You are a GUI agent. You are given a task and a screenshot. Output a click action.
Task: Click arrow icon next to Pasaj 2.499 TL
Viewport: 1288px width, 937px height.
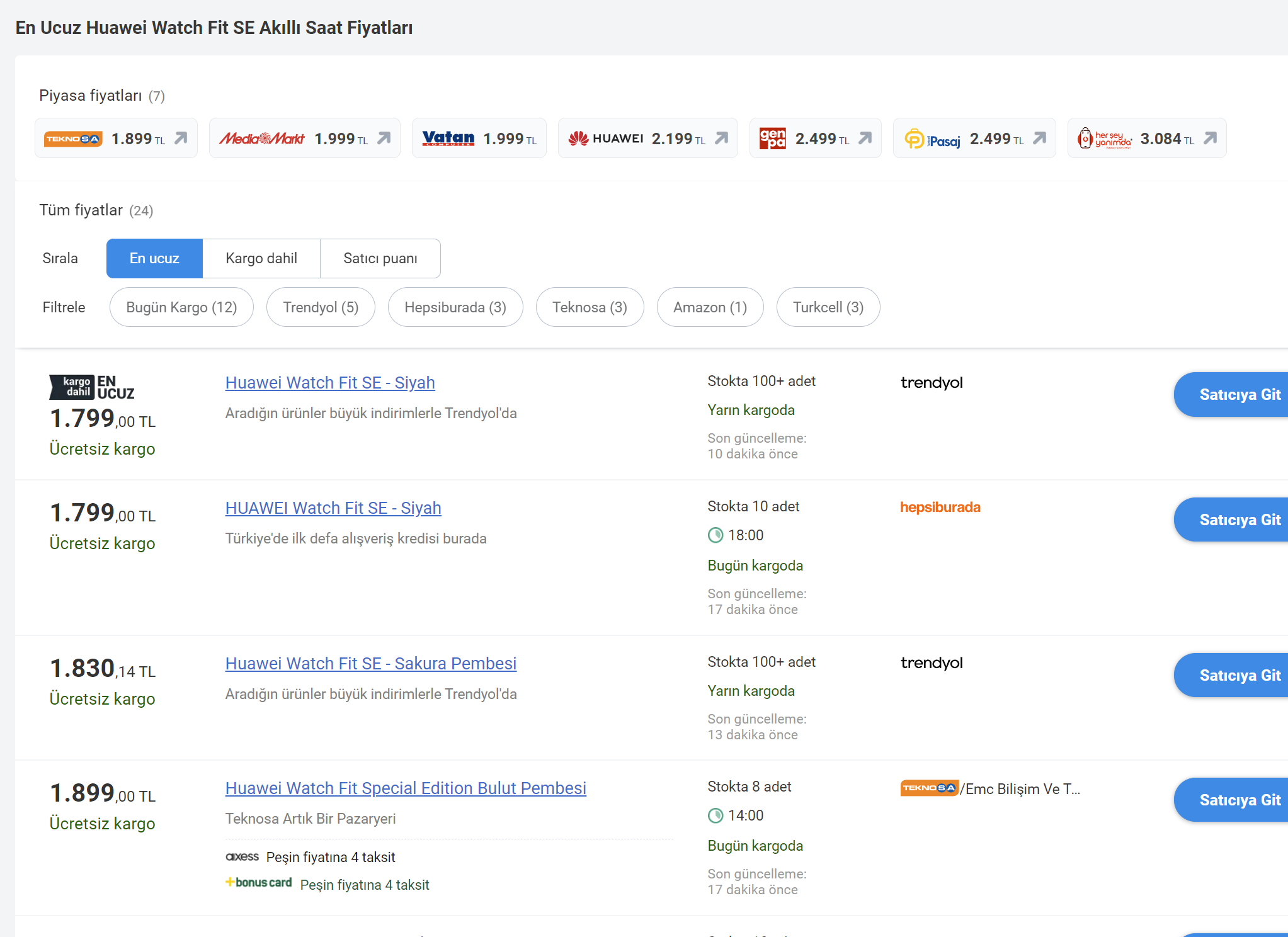pyautogui.click(x=1040, y=138)
